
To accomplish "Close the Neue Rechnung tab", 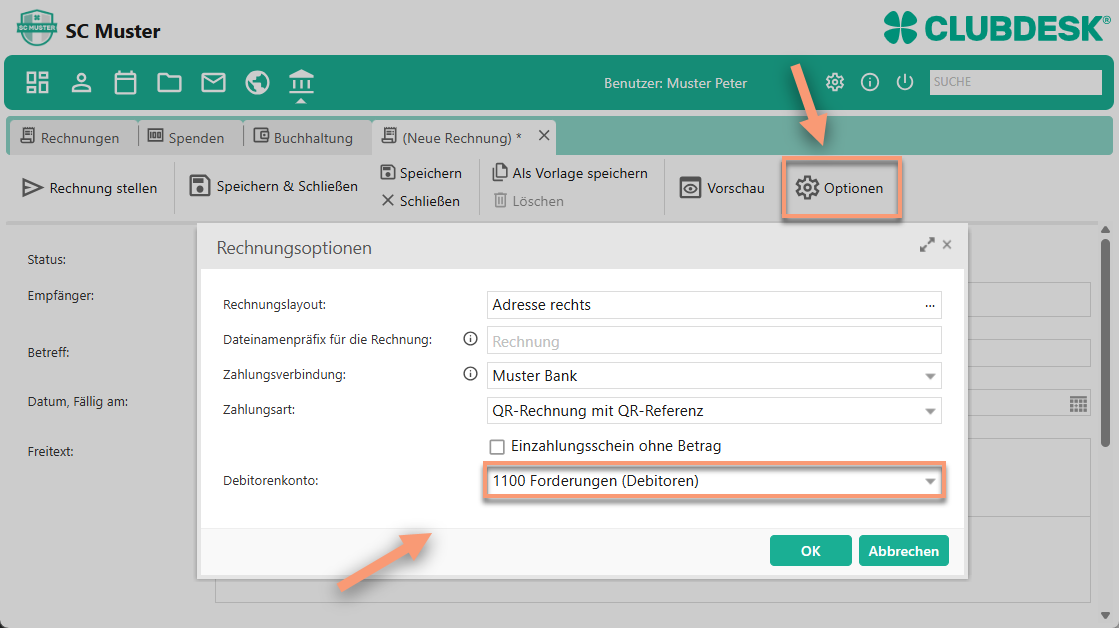I will pos(544,135).
